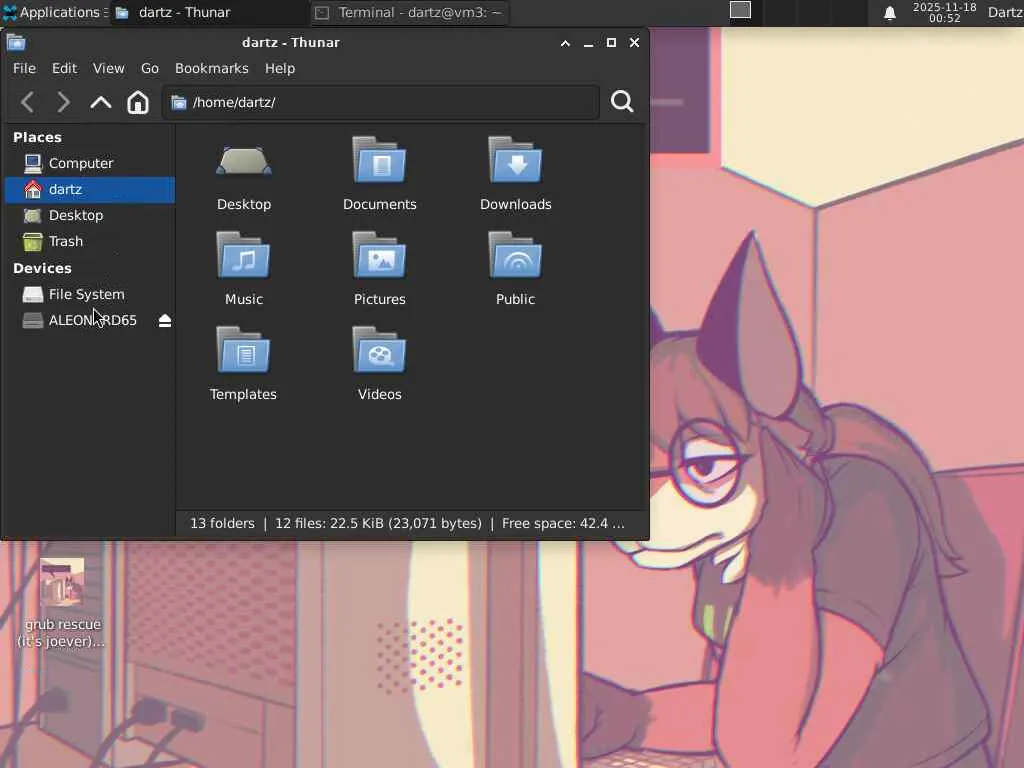Click the dartz - Thunar taskbar button
The width and height of the screenshot is (1024, 768).
coord(210,12)
